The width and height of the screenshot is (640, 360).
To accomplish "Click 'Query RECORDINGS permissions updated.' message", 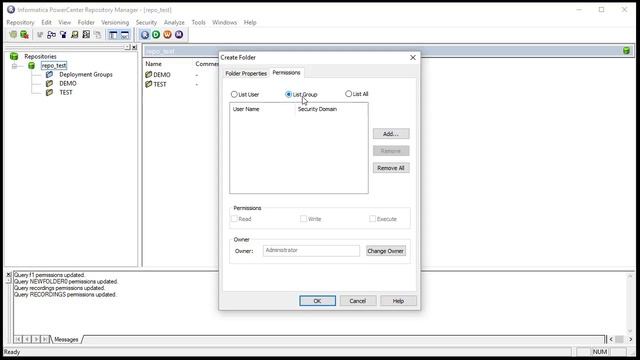I will click(x=65, y=294).
